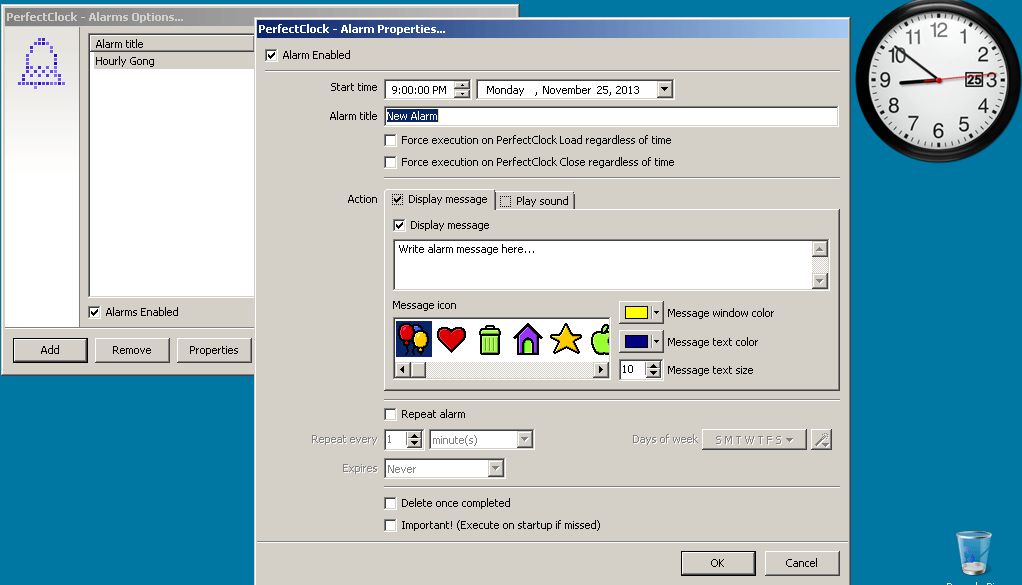Image resolution: width=1022 pixels, height=585 pixels.
Task: Switch to the Play sound tab
Action: click(535, 201)
